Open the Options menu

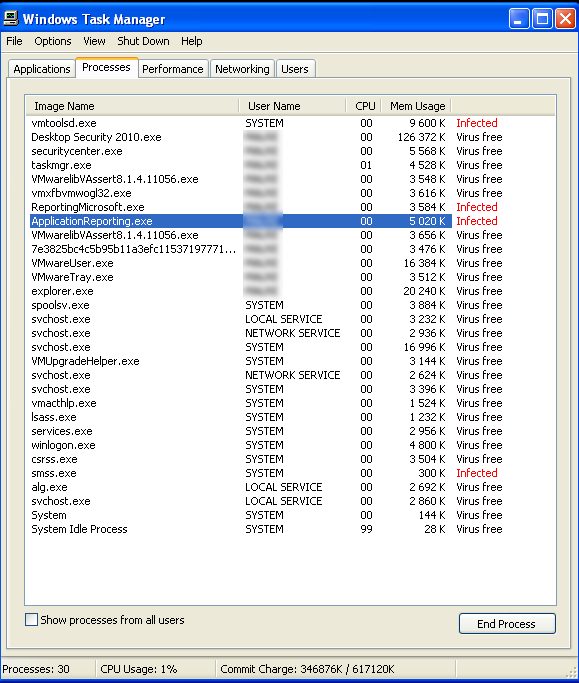click(53, 41)
